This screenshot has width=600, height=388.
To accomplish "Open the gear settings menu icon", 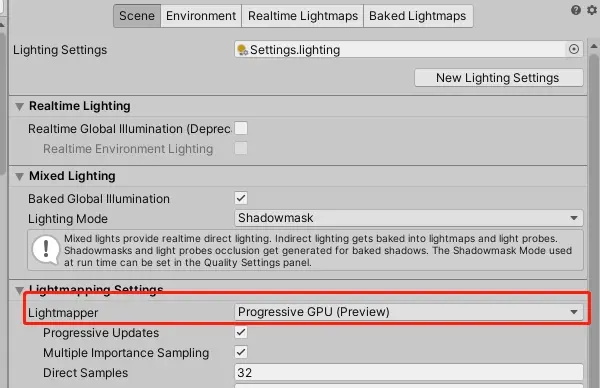I will (x=592, y=10).
